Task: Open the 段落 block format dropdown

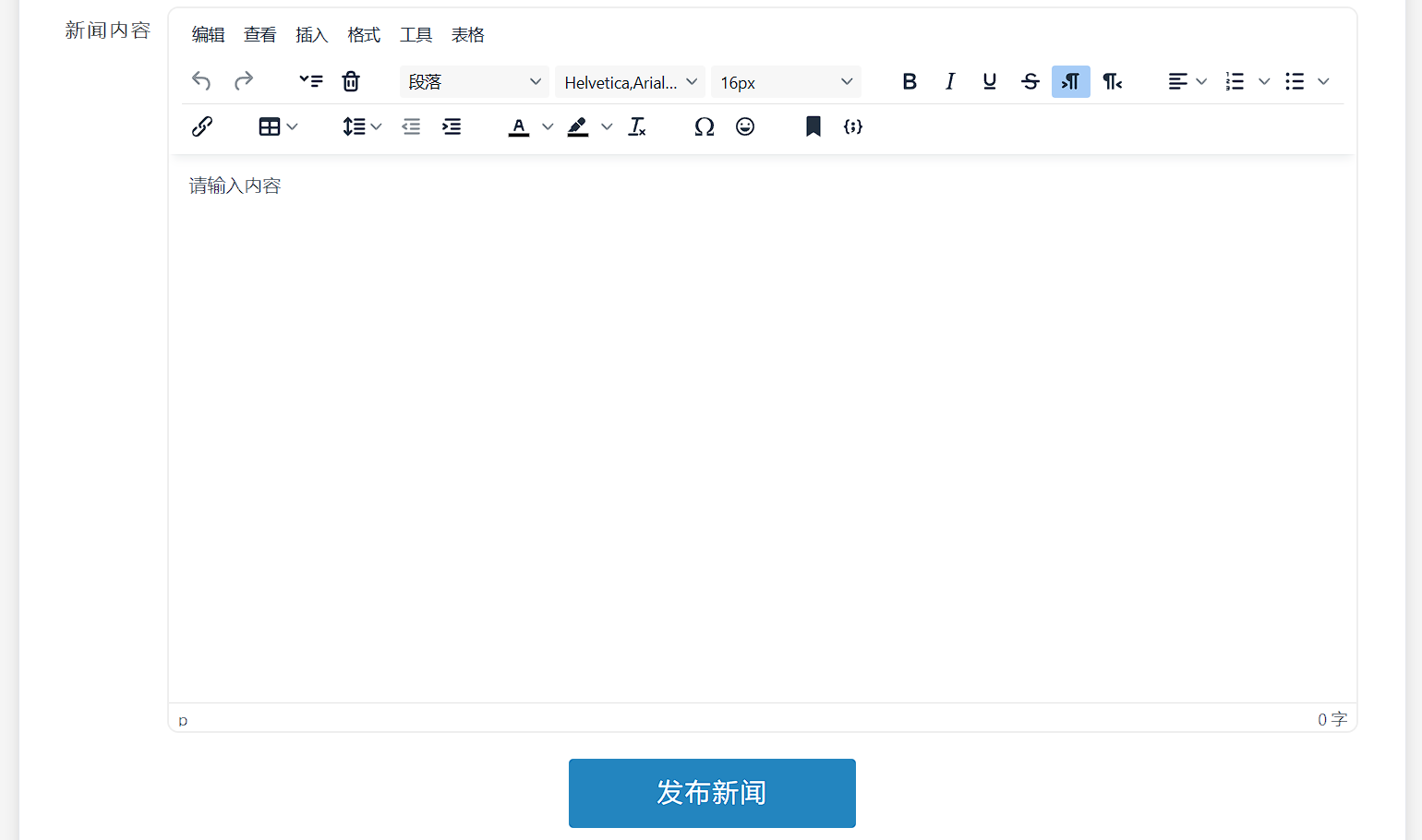Action: coord(475,82)
